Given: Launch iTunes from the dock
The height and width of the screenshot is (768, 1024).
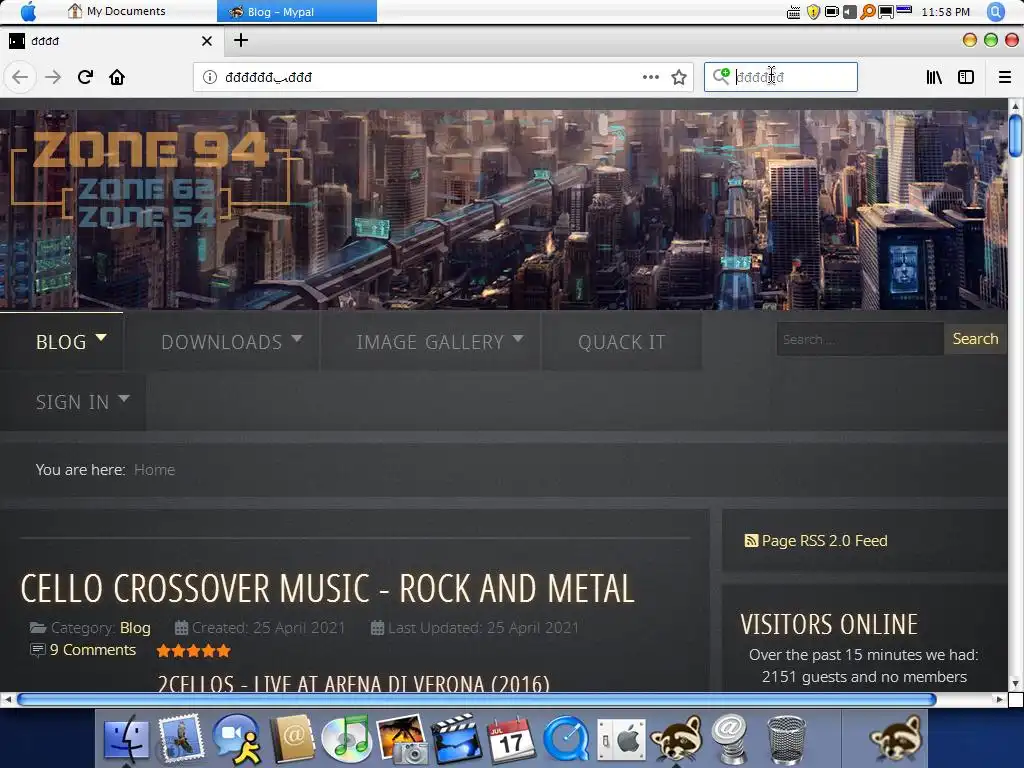Looking at the screenshot, I should pos(346,739).
